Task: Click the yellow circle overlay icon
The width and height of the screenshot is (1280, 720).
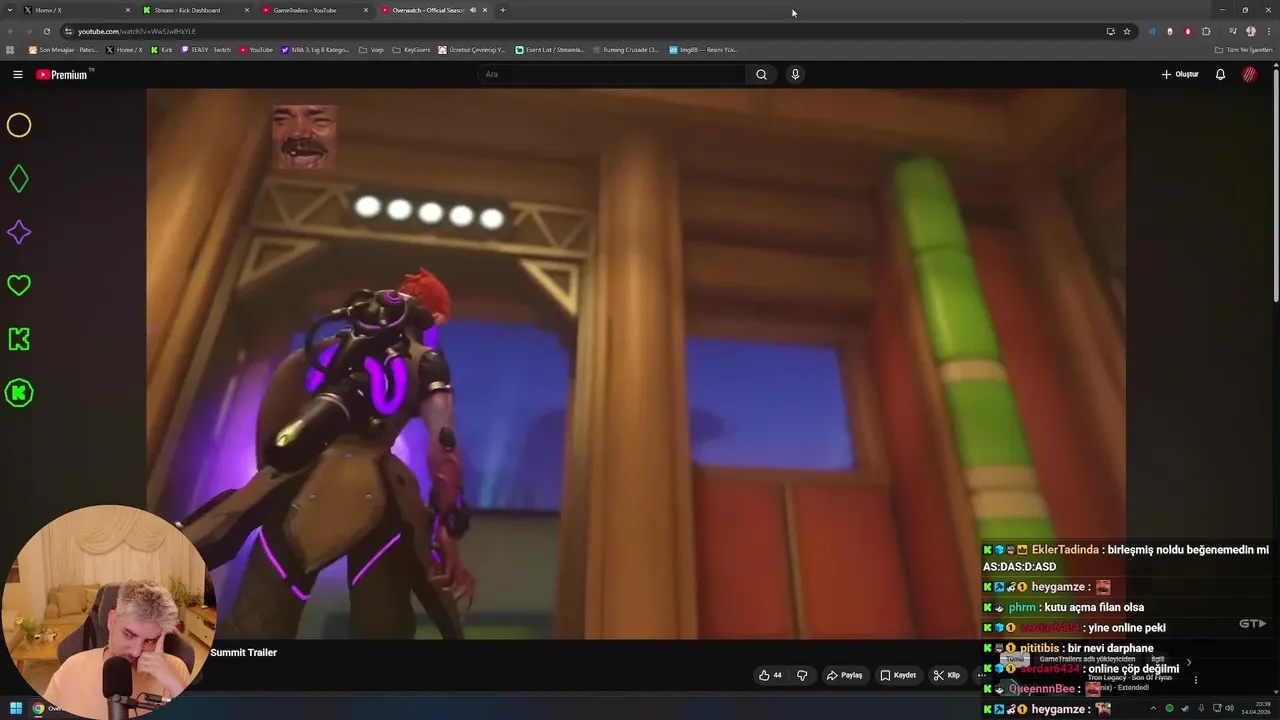Action: (x=19, y=125)
